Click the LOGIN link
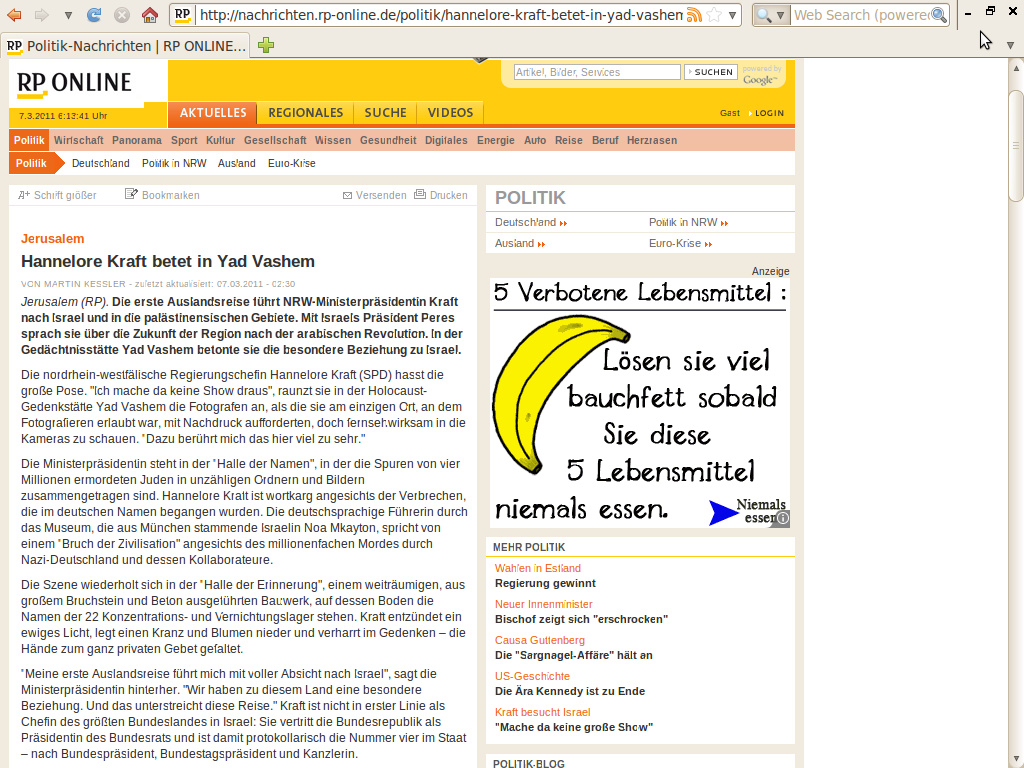This screenshot has height=768, width=1024. pos(769,113)
